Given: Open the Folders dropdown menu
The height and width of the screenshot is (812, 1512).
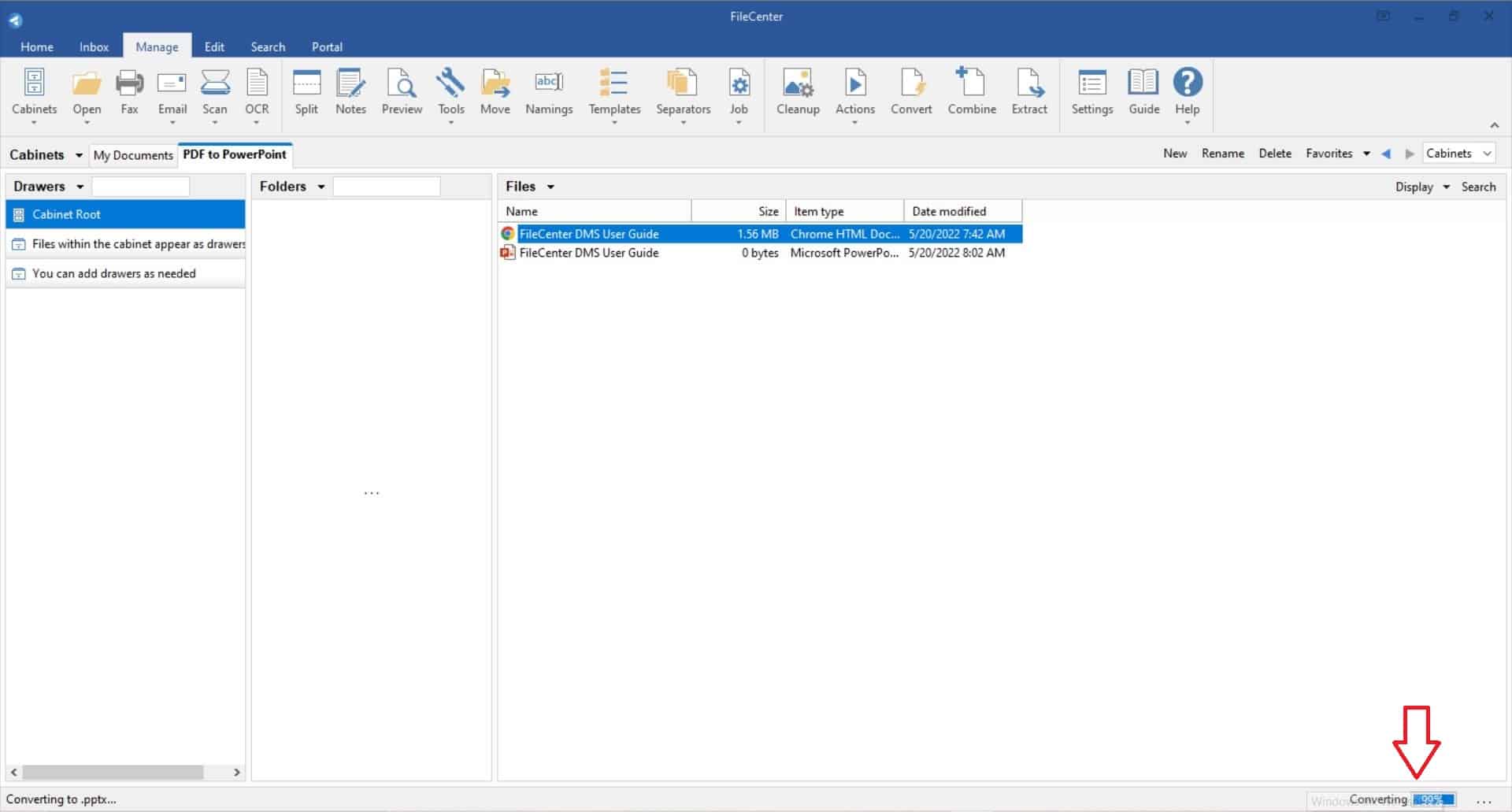Looking at the screenshot, I should [321, 187].
